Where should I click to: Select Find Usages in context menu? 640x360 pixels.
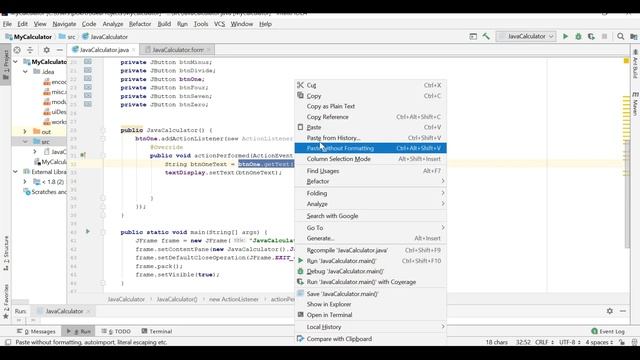371,171
